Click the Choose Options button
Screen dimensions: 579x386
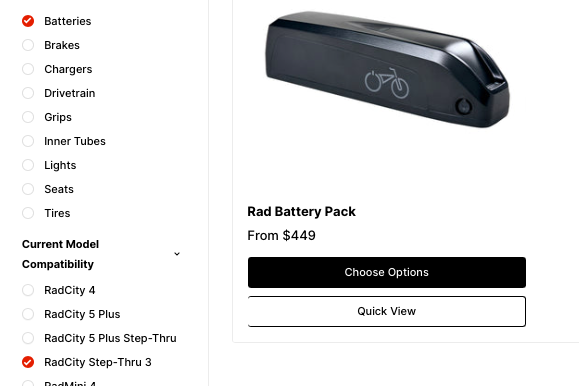[x=387, y=272]
